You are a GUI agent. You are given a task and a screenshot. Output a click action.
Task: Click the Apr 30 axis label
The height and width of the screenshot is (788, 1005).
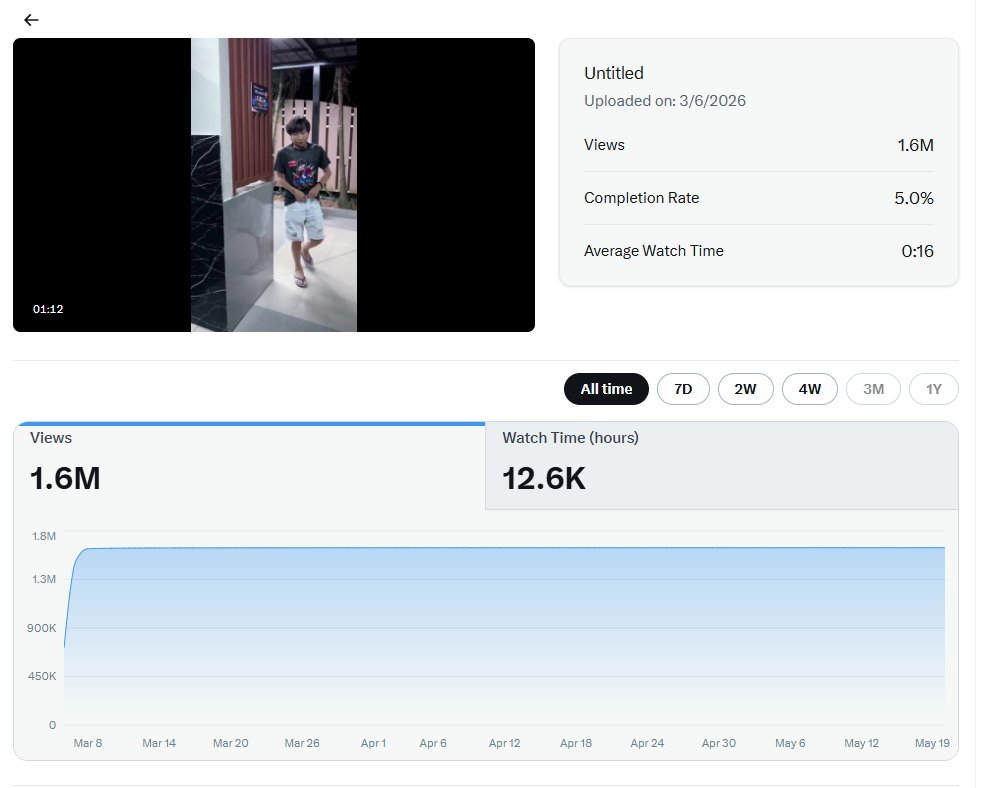(718, 743)
